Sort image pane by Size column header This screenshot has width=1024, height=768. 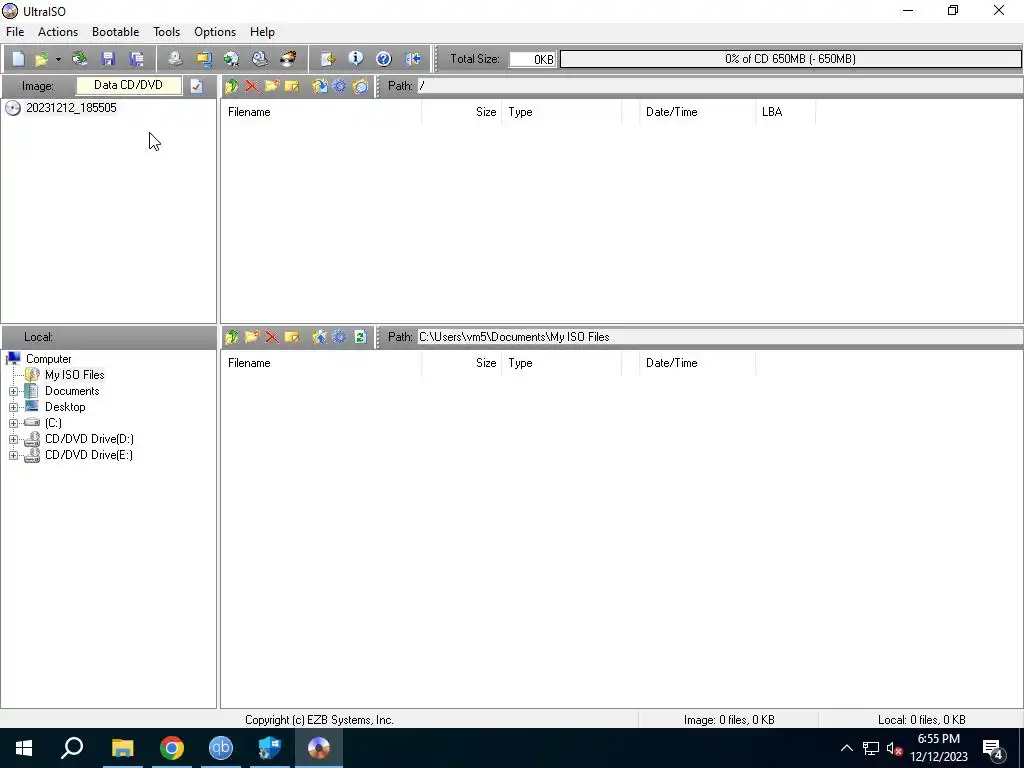pos(461,112)
